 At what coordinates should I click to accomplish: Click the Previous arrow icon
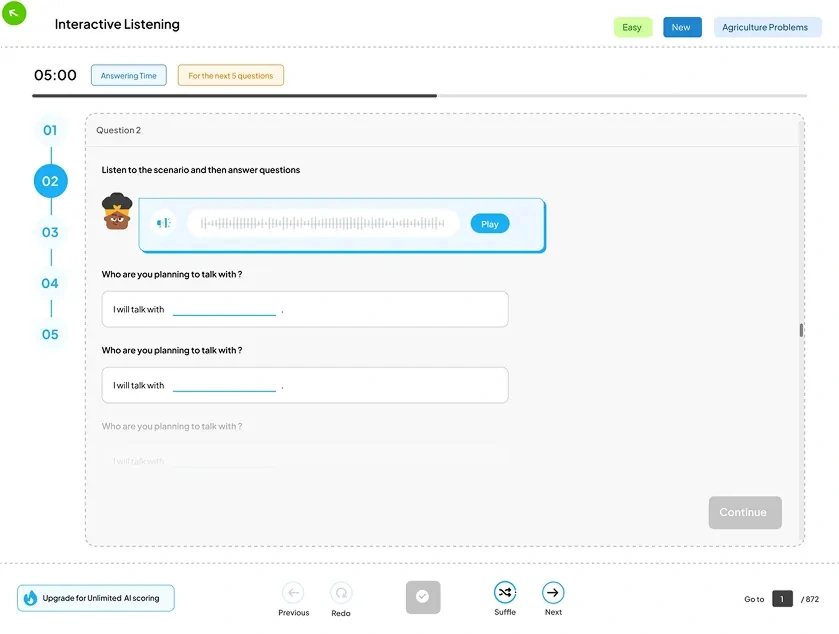293,593
